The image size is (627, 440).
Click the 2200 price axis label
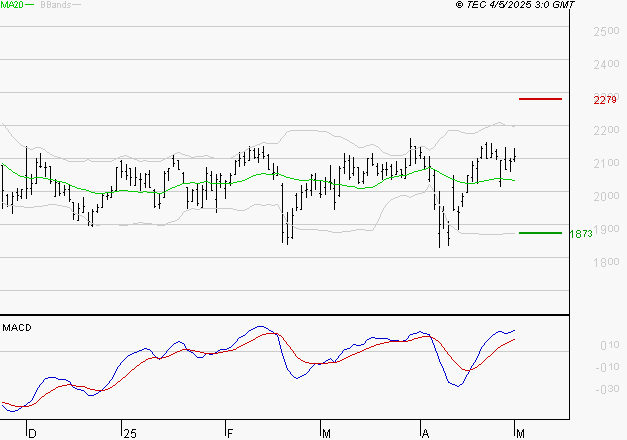(606, 130)
